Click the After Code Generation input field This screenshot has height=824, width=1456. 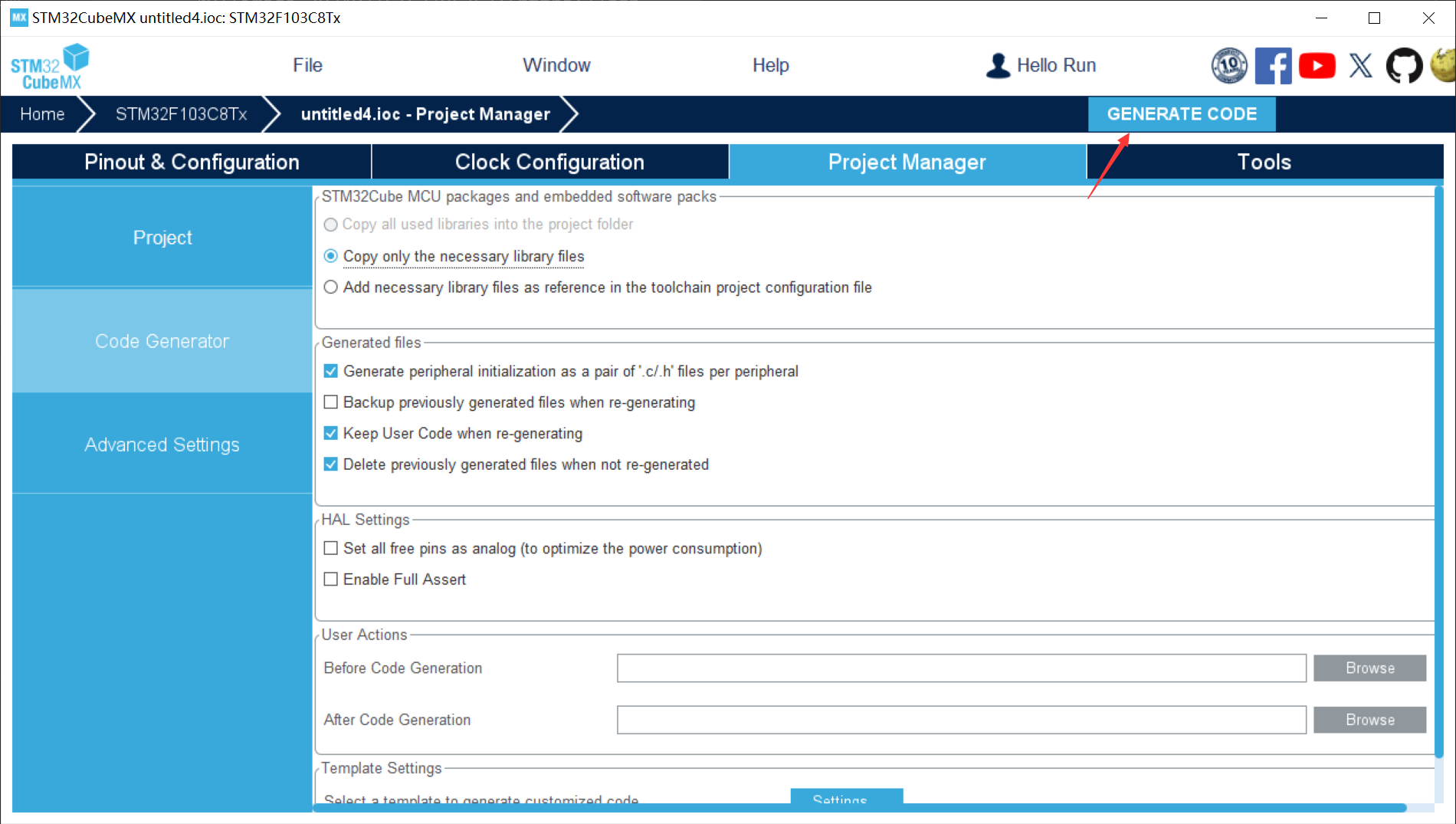point(962,720)
